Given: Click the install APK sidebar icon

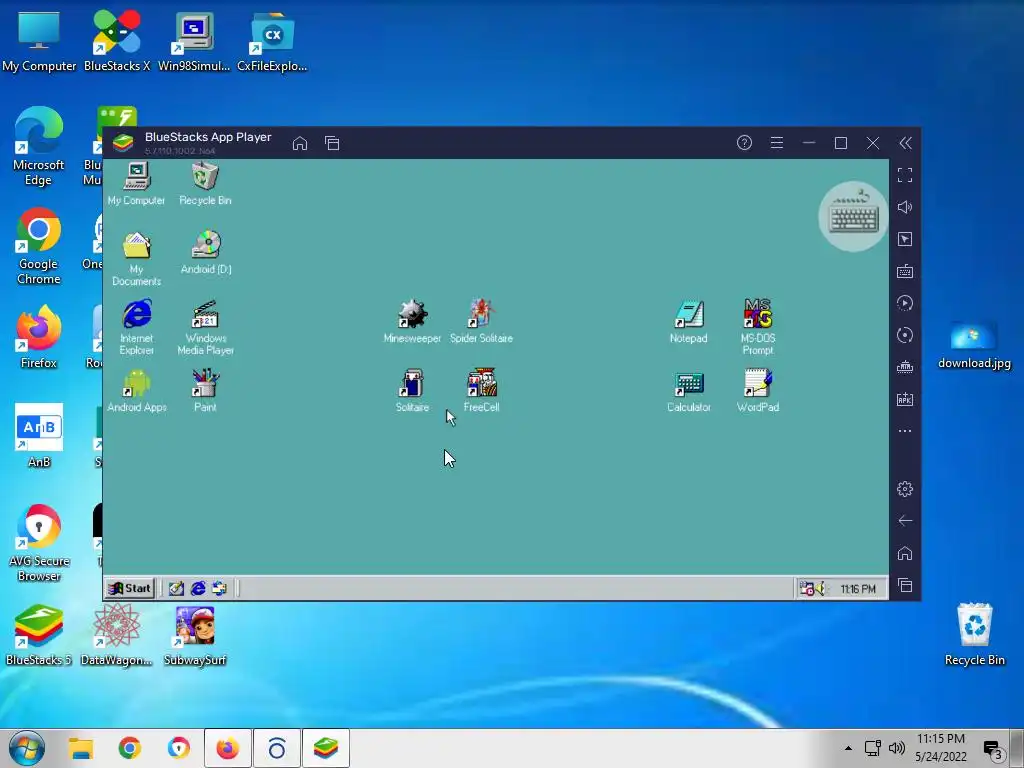Looking at the screenshot, I should [x=904, y=399].
